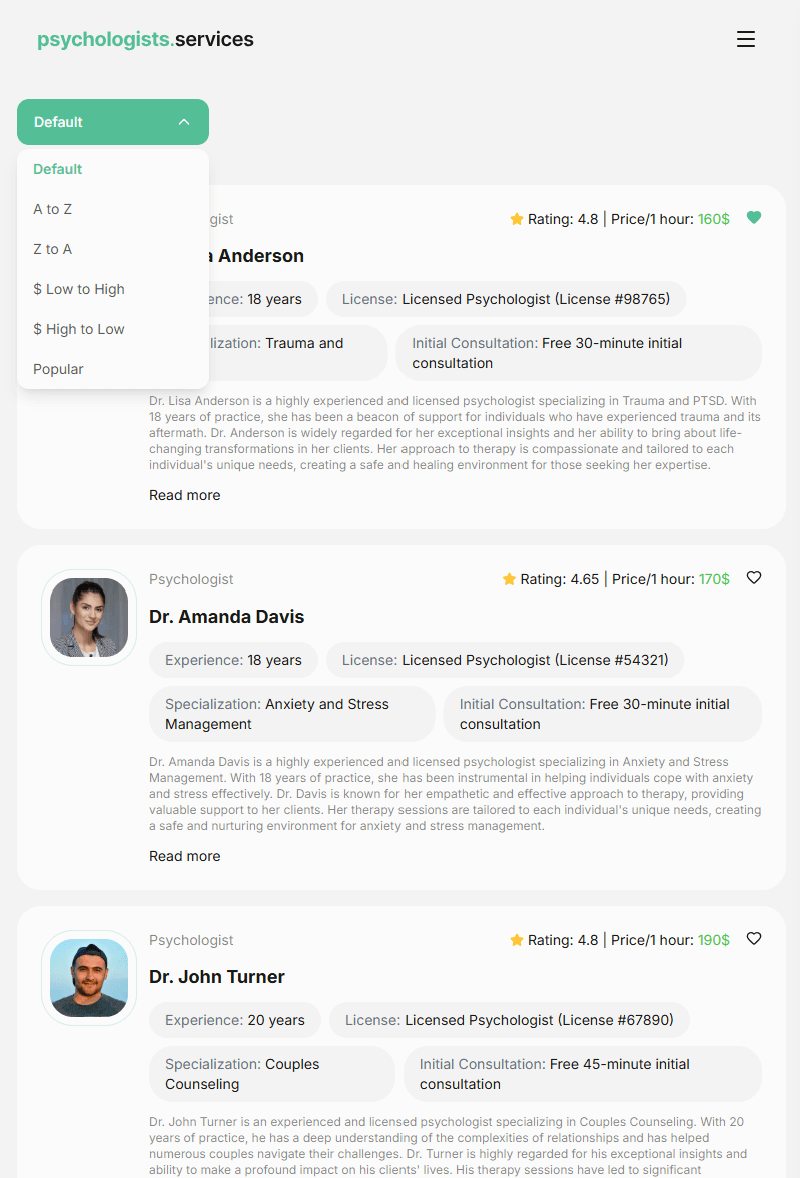This screenshot has height=1178, width=800.
Task: Choose $ High to Low sorting
Action: 79,329
